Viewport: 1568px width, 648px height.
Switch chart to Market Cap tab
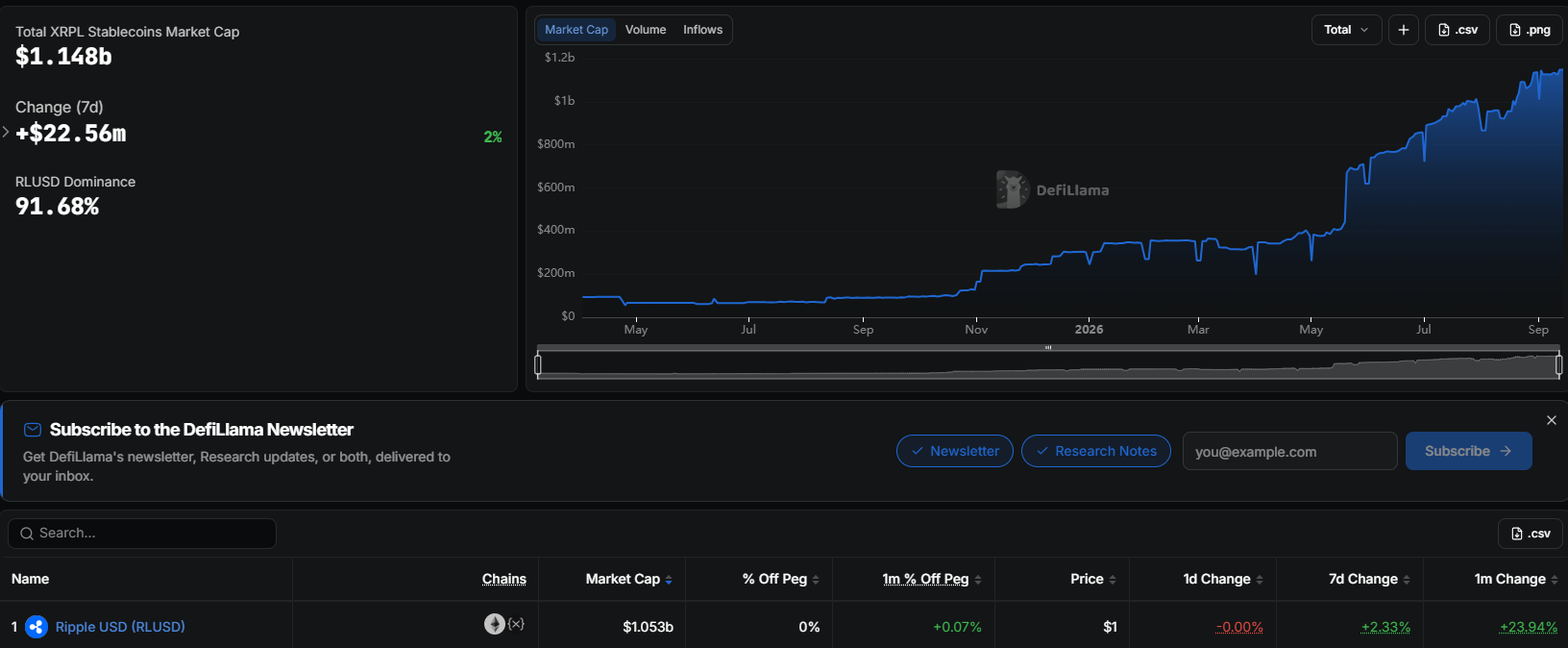click(576, 30)
